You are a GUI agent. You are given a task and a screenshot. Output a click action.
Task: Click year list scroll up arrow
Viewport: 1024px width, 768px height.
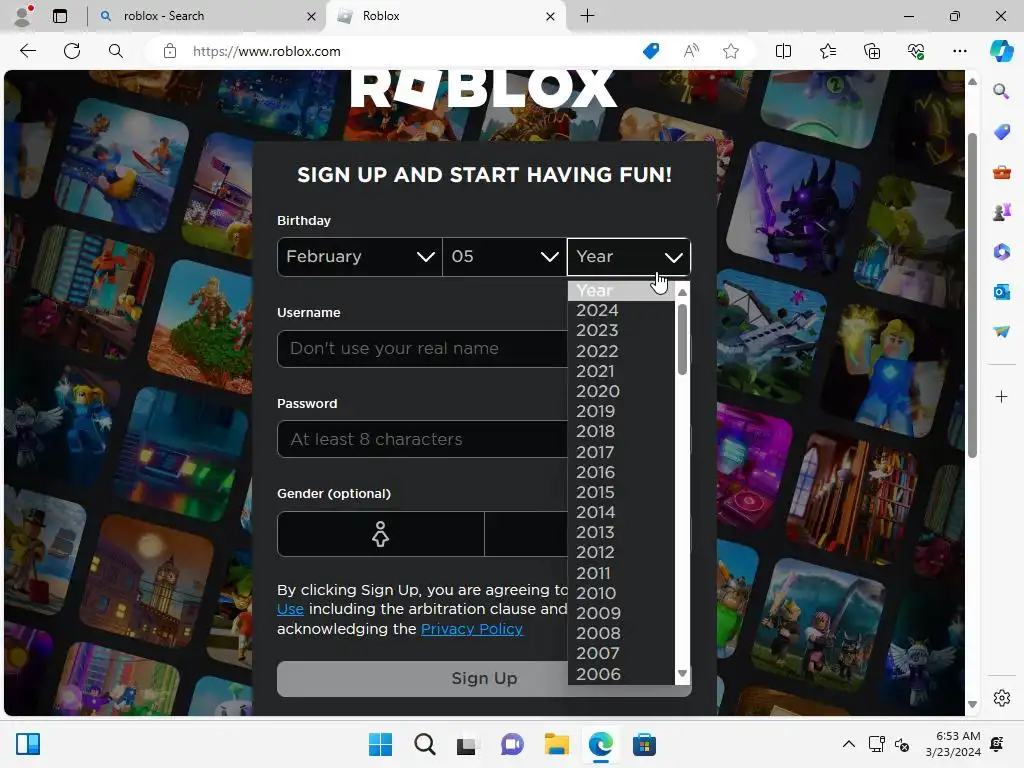coord(682,292)
